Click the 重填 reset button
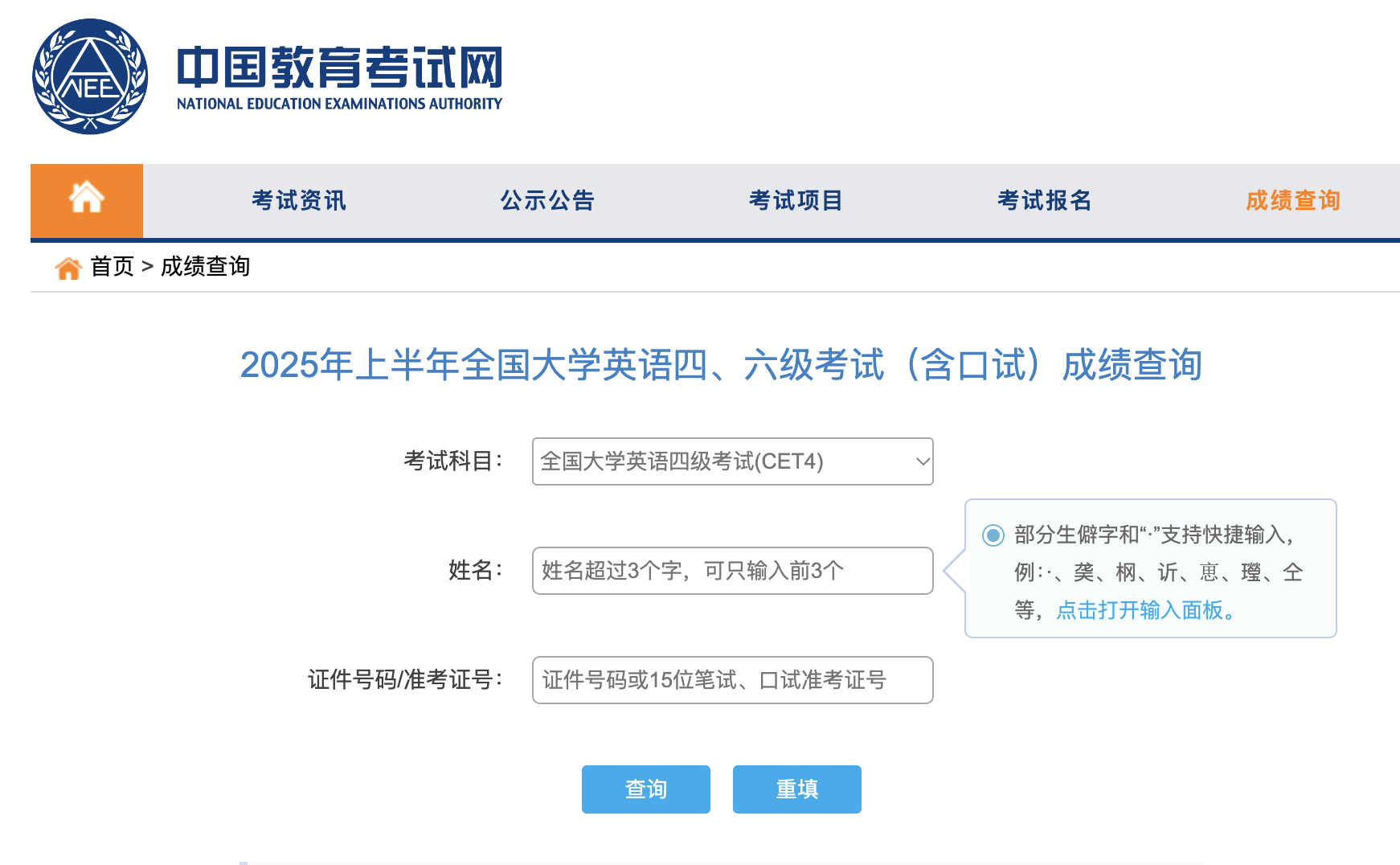Viewport: 1400px width, 865px height. 797,789
